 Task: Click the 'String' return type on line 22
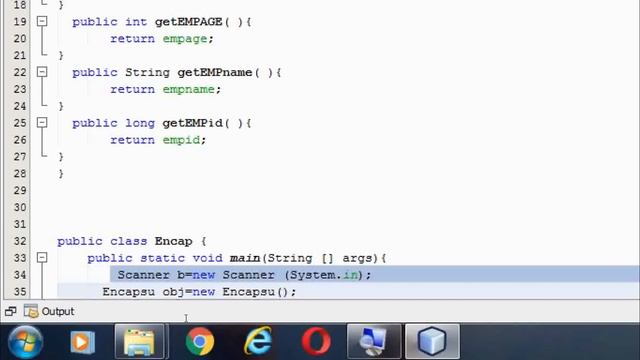147,73
